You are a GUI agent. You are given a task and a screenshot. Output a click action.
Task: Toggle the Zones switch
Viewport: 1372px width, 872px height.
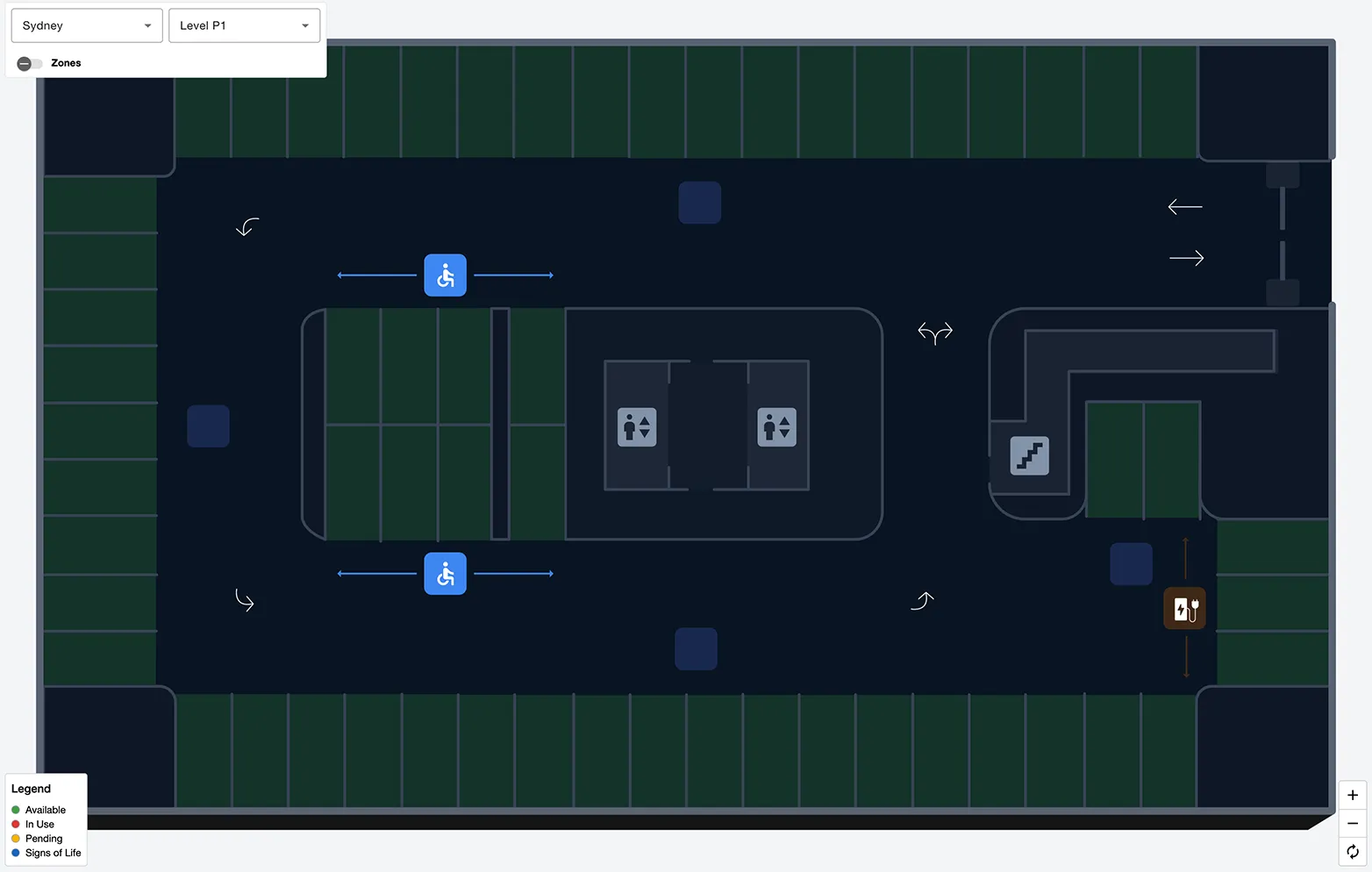point(30,63)
